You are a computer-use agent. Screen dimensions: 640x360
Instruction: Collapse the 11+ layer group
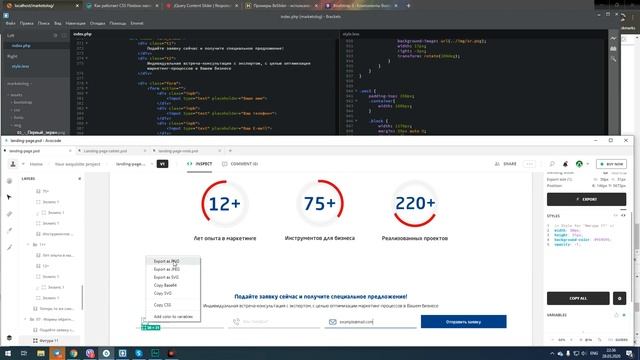(x=28, y=244)
